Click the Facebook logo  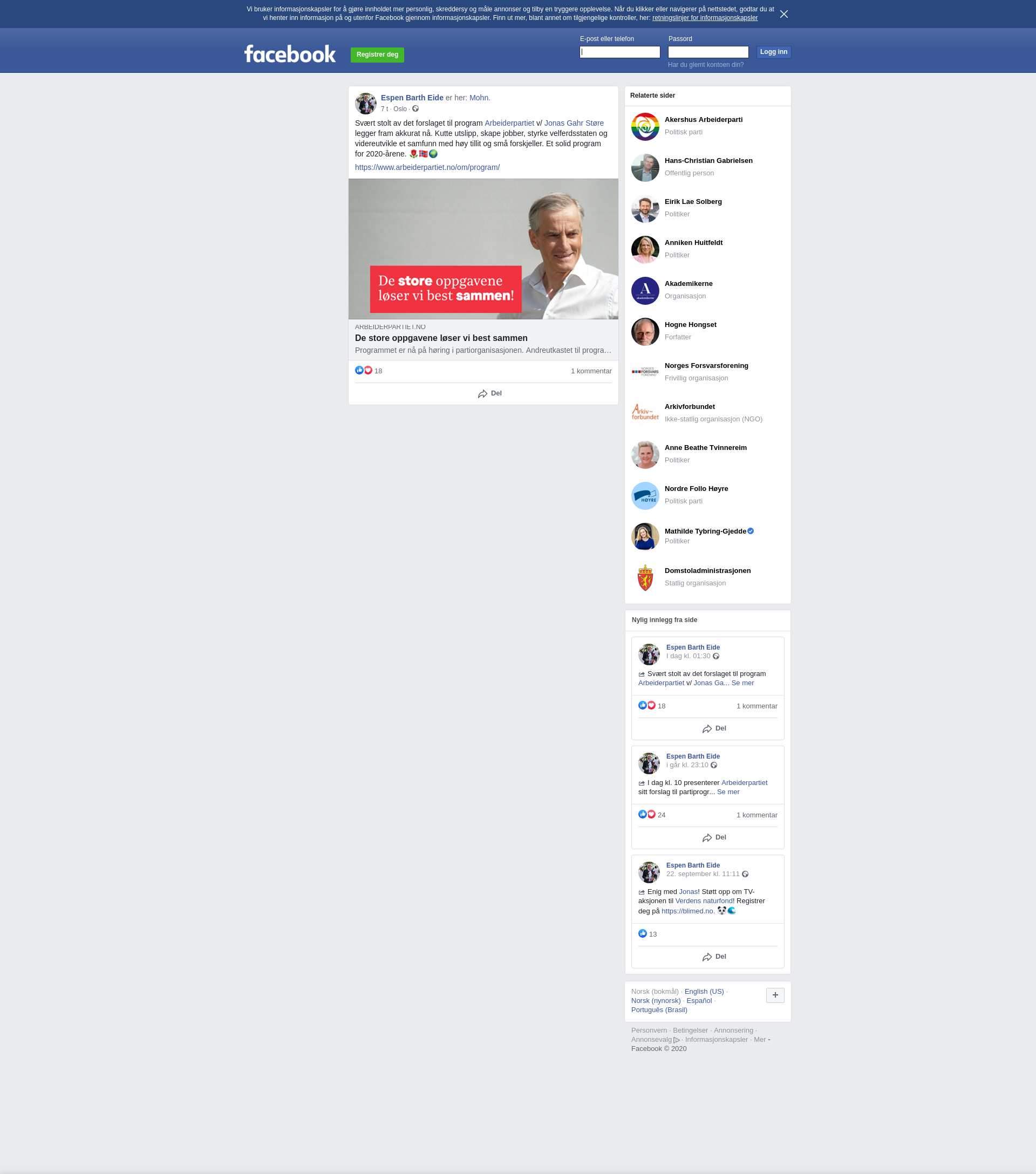click(290, 54)
